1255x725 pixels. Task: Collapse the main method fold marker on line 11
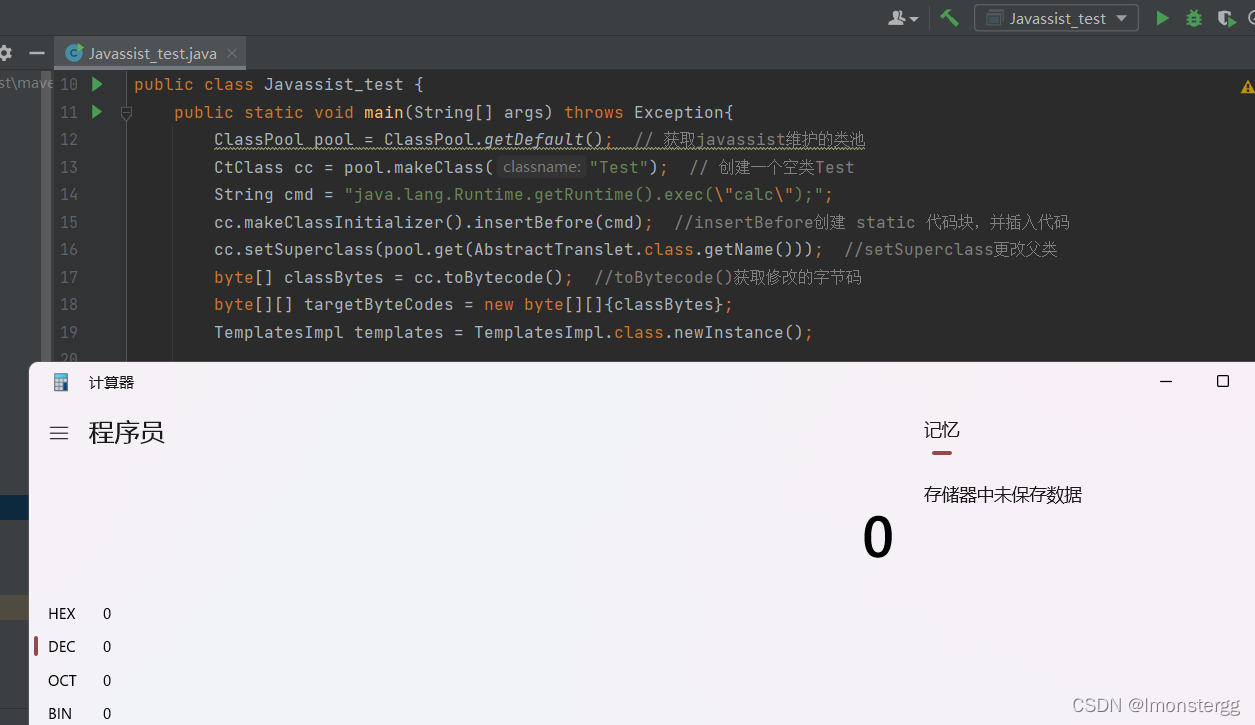pyautogui.click(x=126, y=113)
